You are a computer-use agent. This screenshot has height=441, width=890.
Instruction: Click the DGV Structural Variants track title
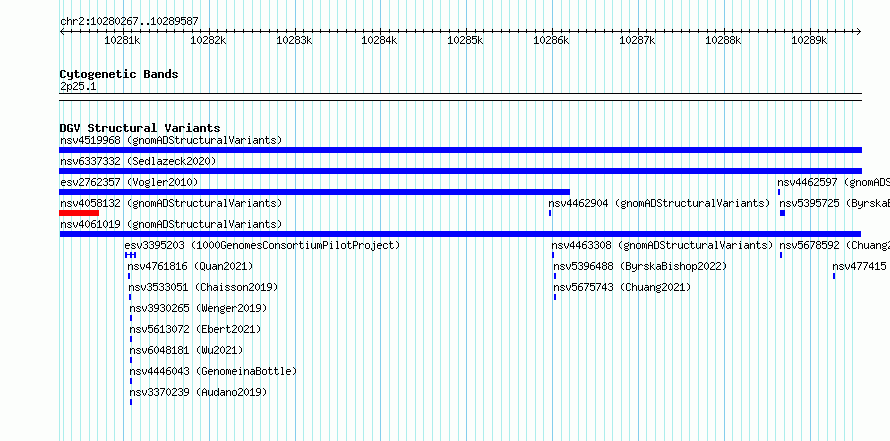tap(140, 128)
